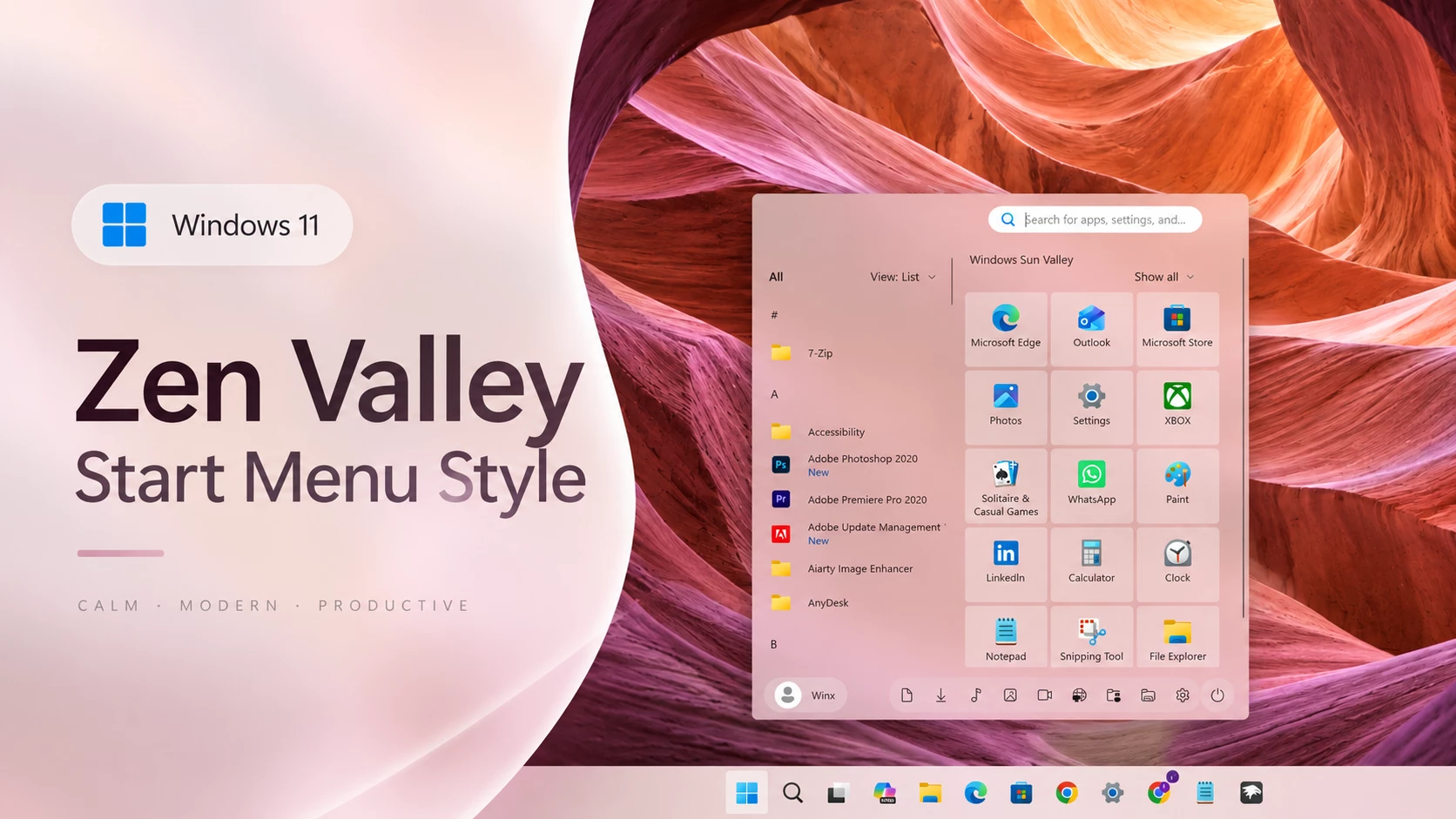
Task: Open File Explorer on the taskbar
Action: [930, 792]
